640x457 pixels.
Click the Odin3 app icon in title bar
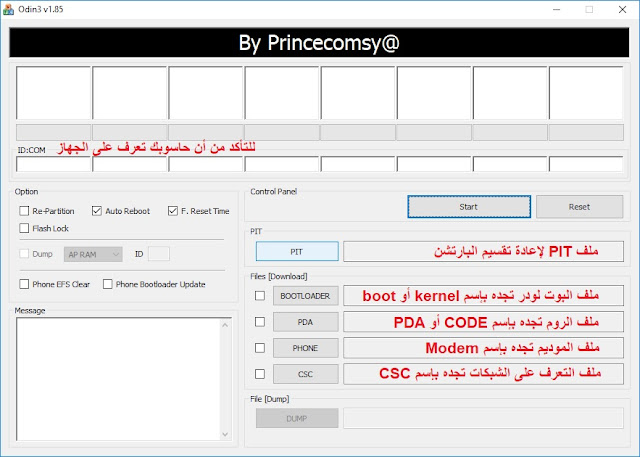[x=8, y=9]
